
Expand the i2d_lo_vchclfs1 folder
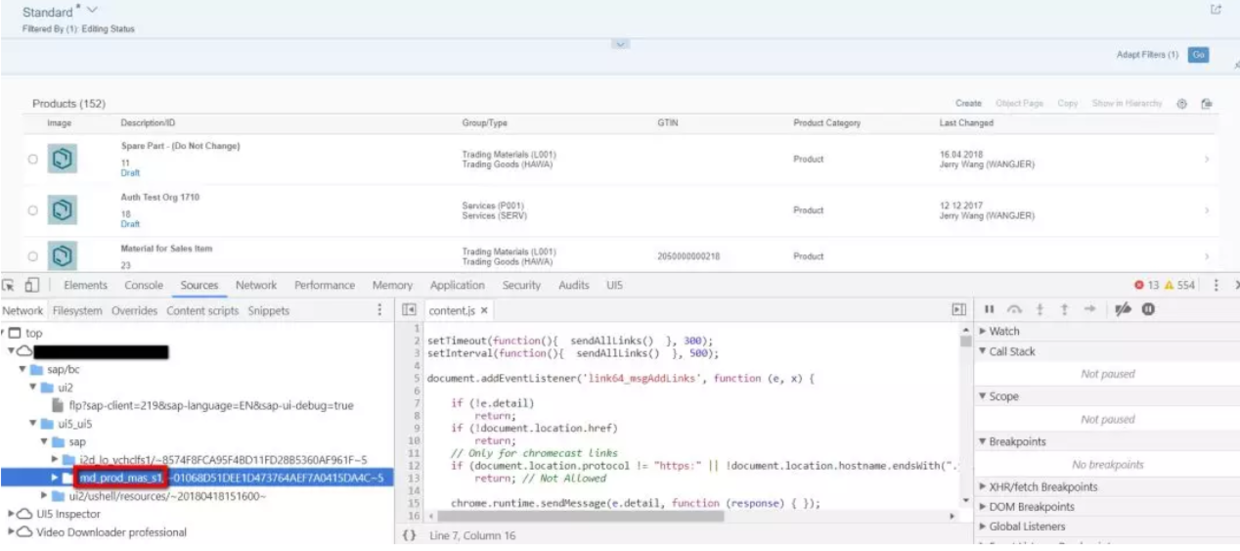pos(55,459)
